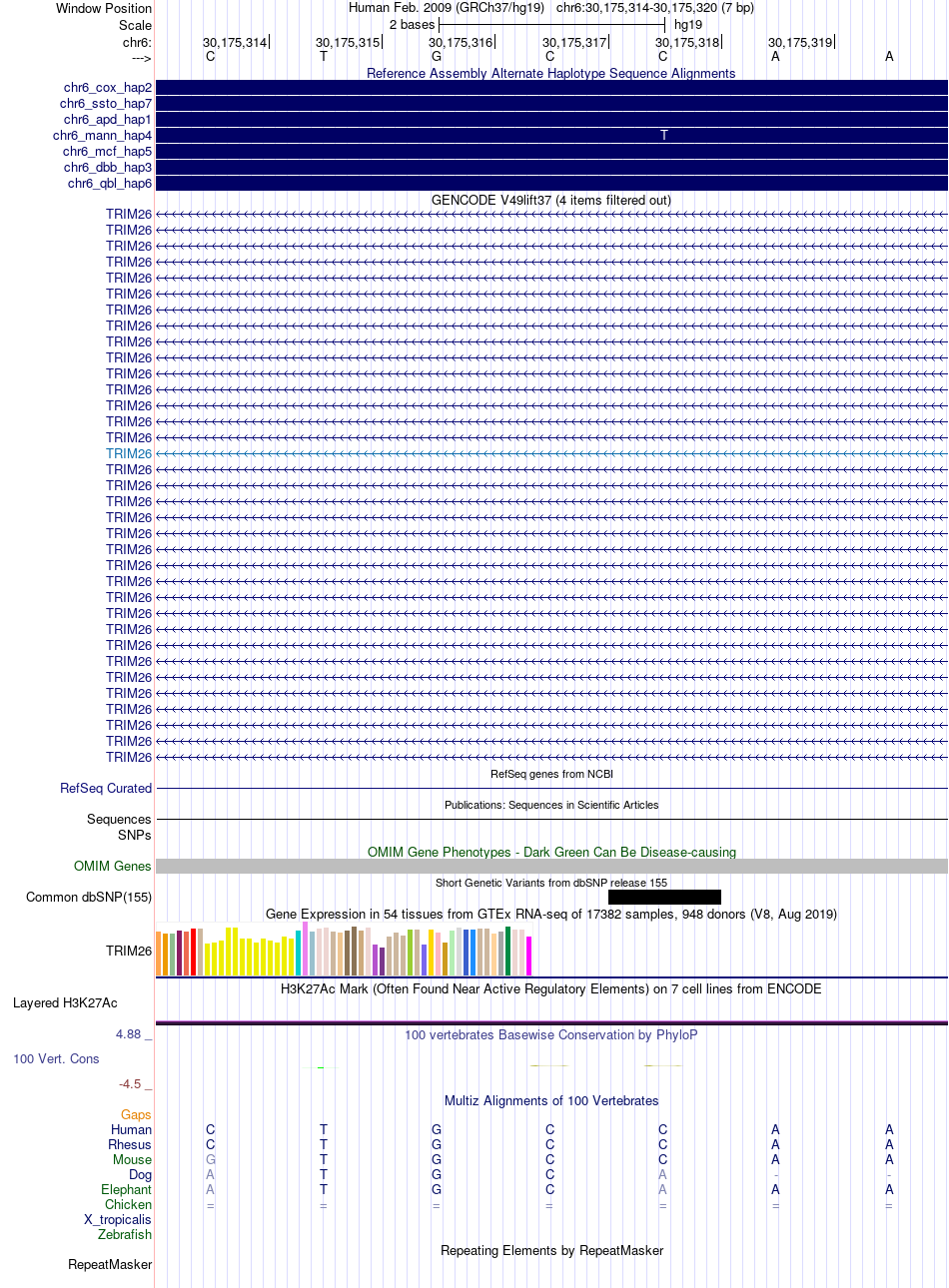Open Reference Assembly Alternate Haplotype Sequence Alignments title
This screenshot has width=949, height=1288.
pos(551,73)
